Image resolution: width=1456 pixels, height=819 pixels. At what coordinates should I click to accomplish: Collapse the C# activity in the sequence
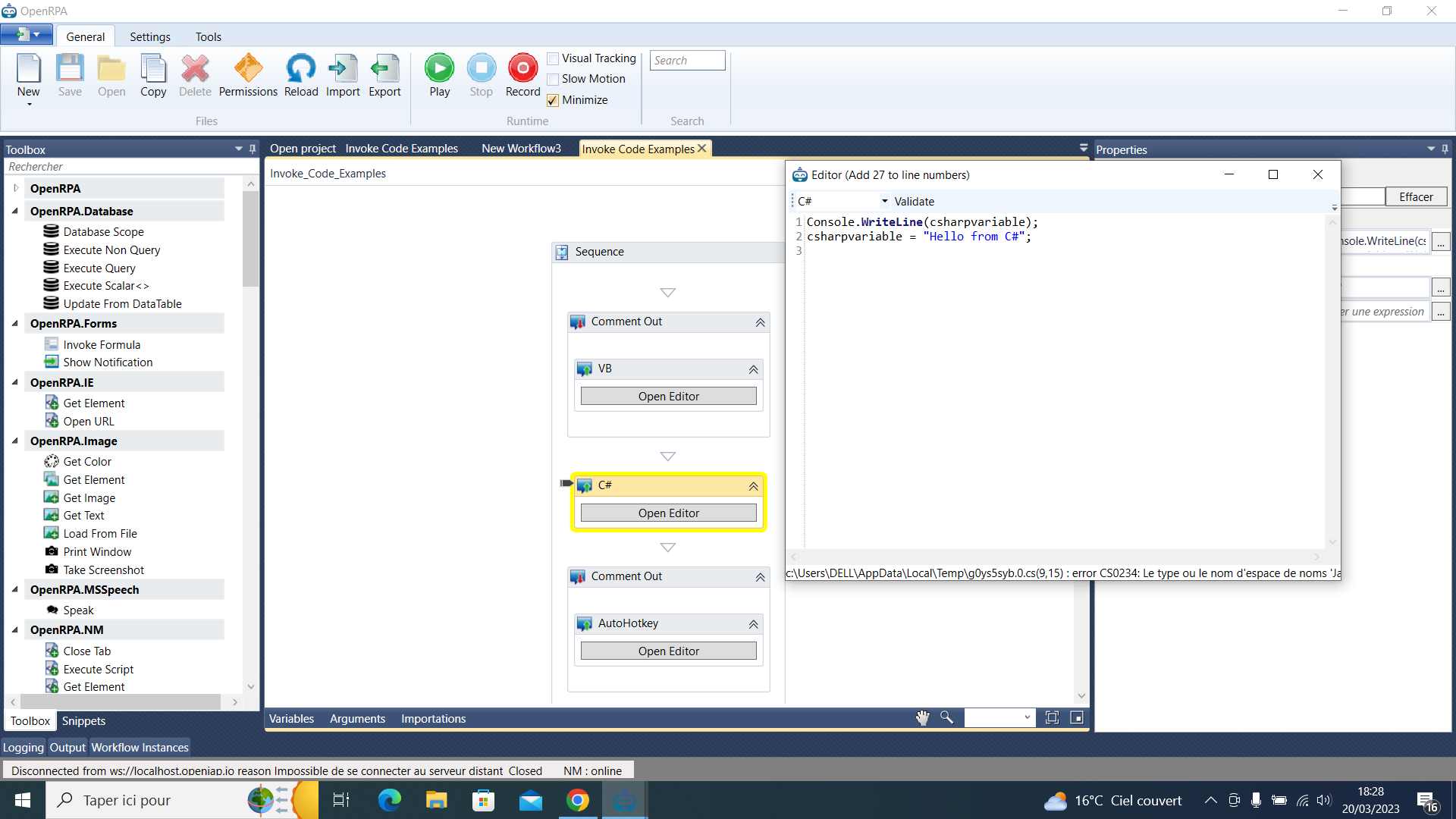pos(753,486)
